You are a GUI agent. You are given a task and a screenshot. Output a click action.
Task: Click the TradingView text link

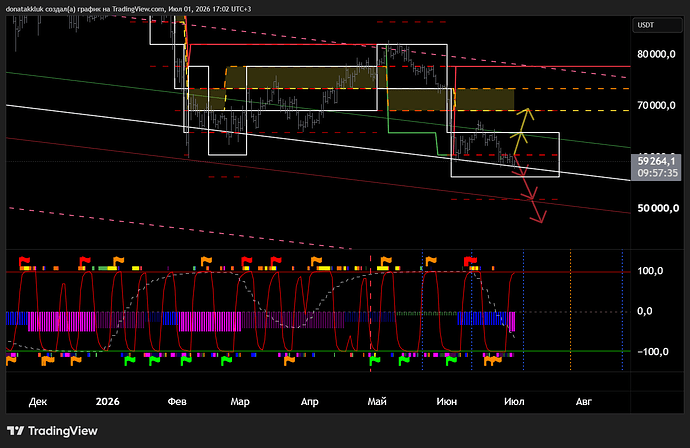(x=62, y=431)
